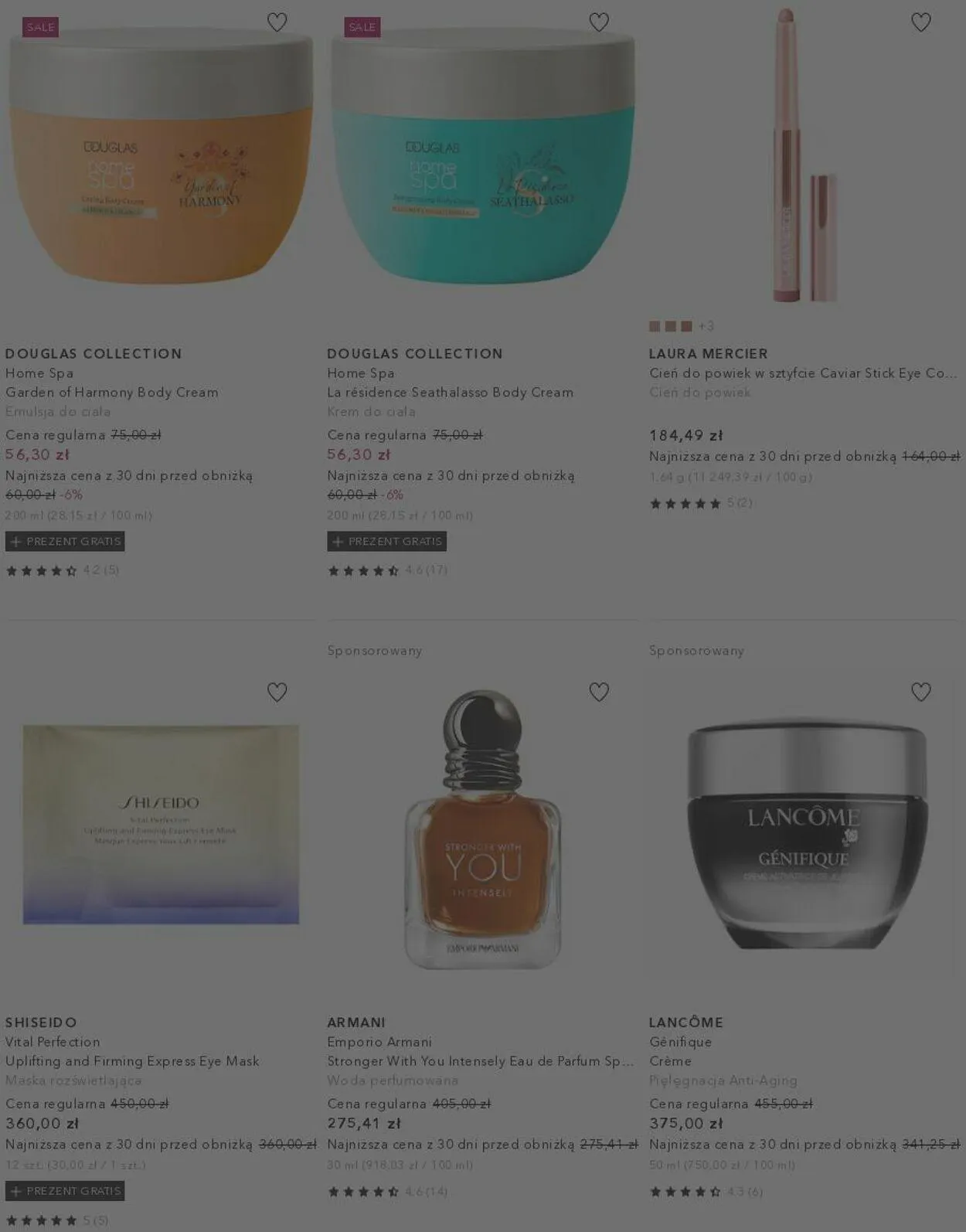The image size is (966, 1232).
Task: Open Garden of Harmony Body Cream product link
Action: tap(112, 393)
